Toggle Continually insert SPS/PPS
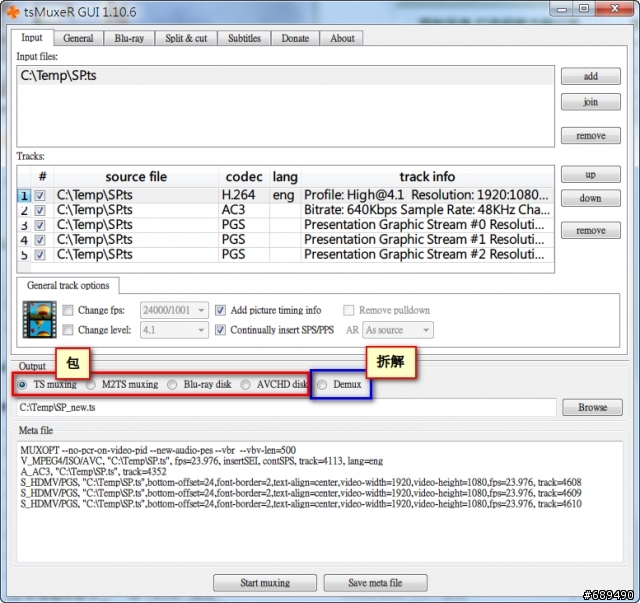The image size is (640, 603). 220,330
